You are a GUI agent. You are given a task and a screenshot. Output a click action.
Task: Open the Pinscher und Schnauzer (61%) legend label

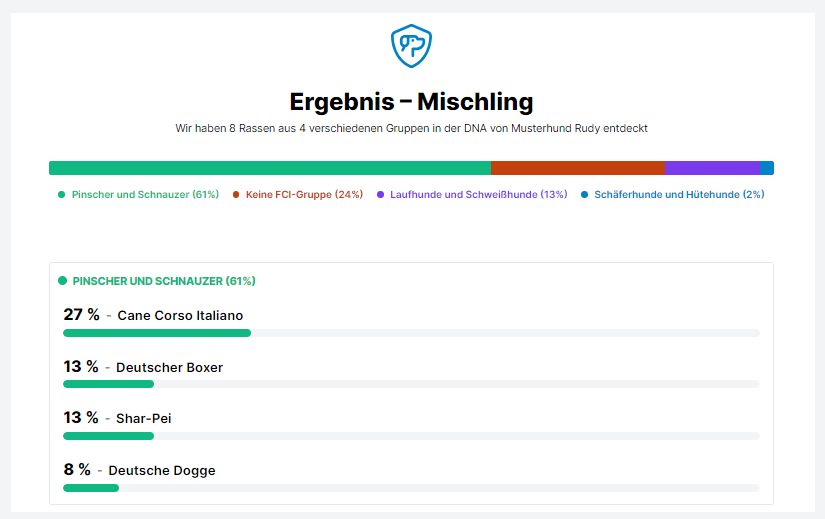(x=145, y=195)
